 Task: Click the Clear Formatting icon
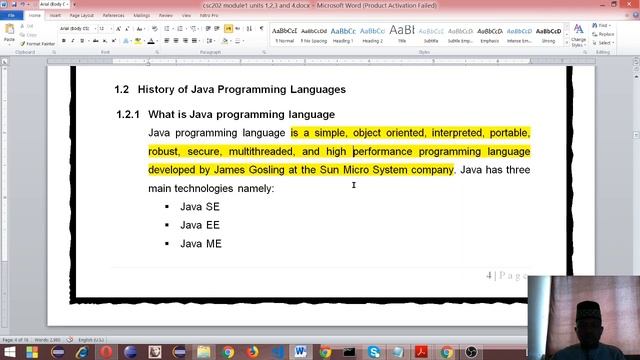pyautogui.click(x=155, y=29)
